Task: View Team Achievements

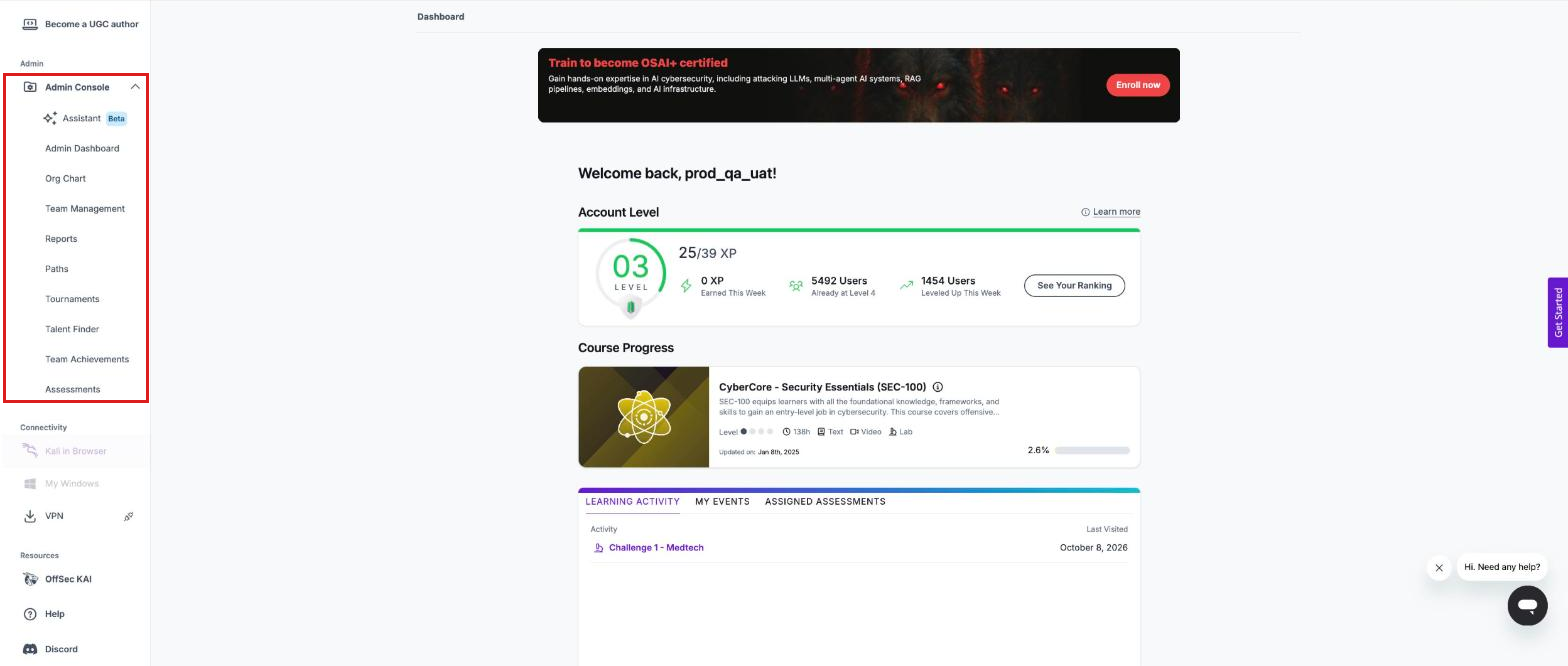Action: point(87,358)
